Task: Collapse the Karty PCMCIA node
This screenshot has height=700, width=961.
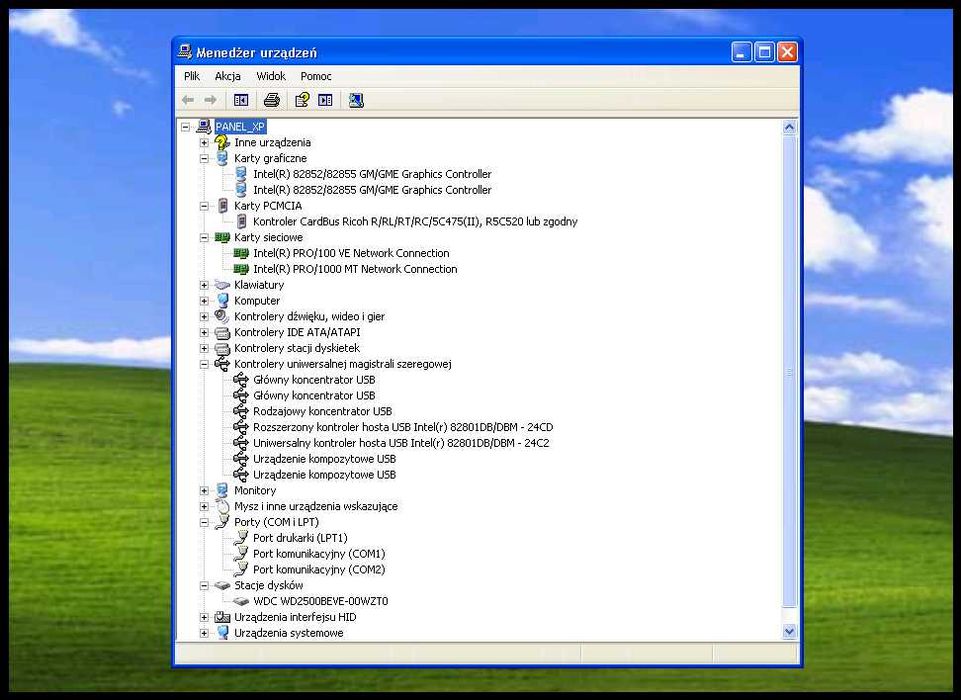Action: click(204, 206)
